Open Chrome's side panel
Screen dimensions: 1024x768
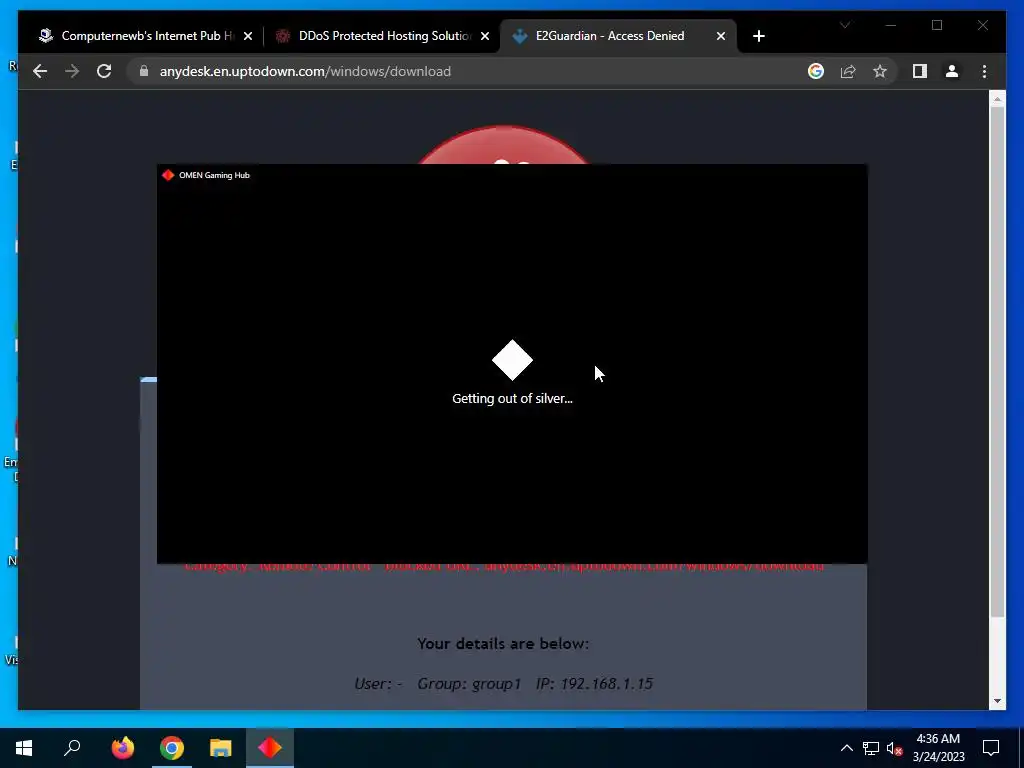[920, 71]
